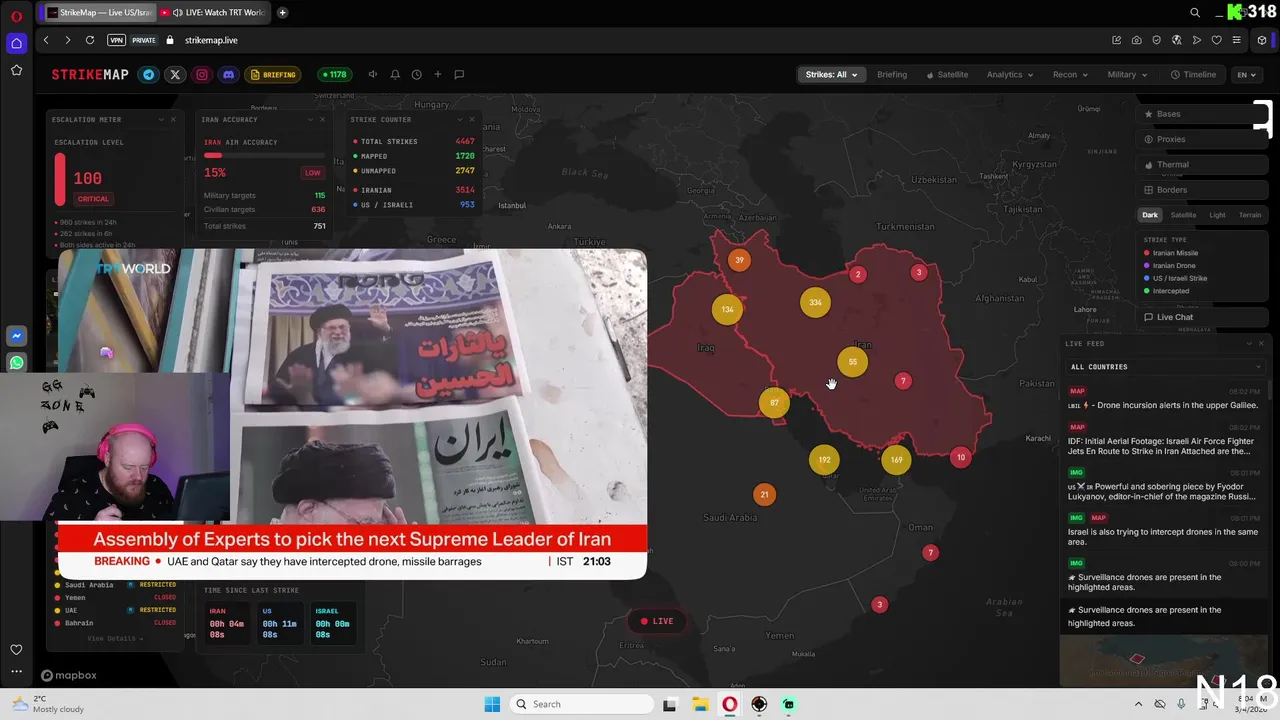The height and width of the screenshot is (720, 1280).
Task: Collapse the Live Feed panel
Action: point(1248,343)
